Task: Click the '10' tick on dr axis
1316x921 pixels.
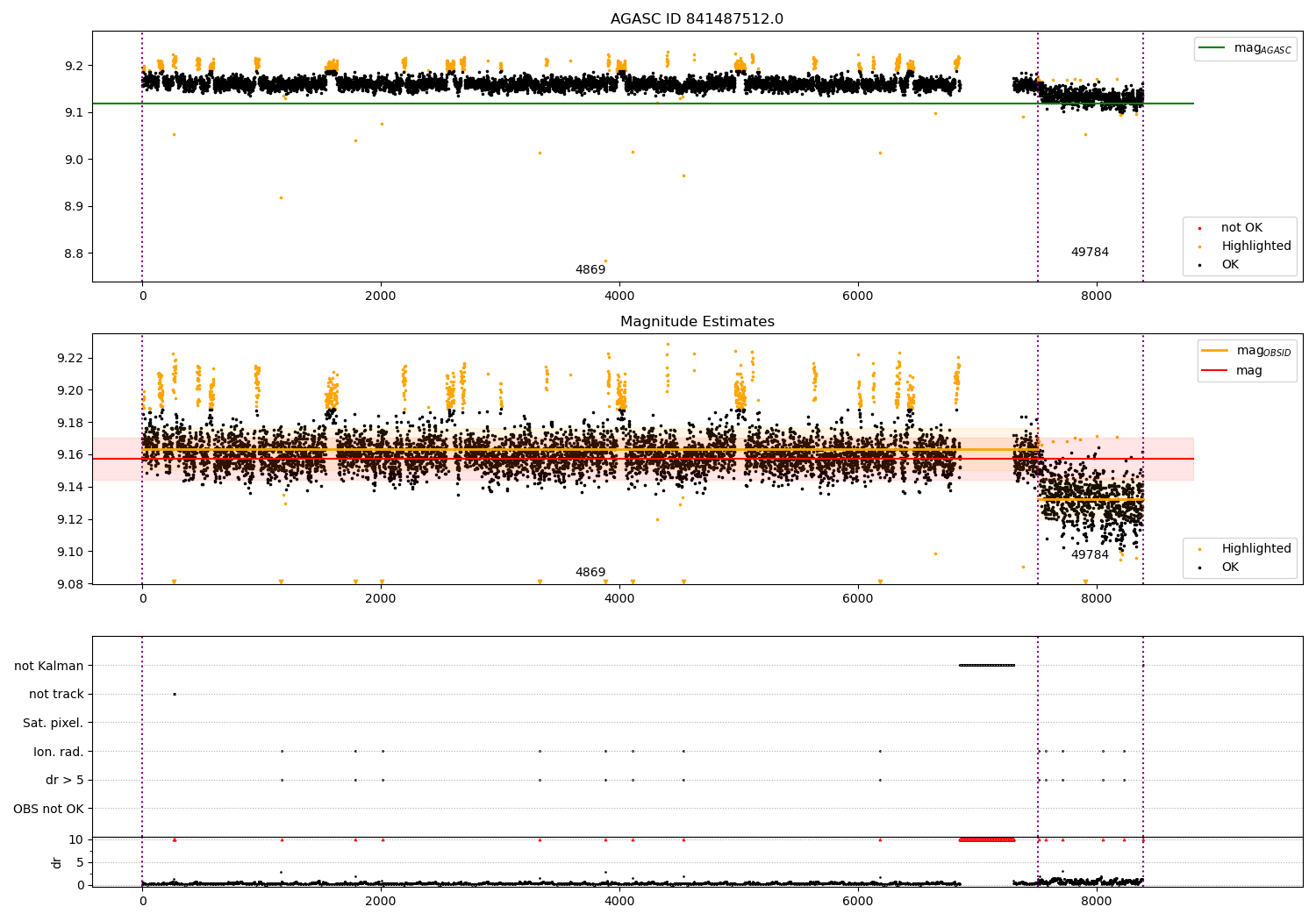Action: (x=76, y=840)
